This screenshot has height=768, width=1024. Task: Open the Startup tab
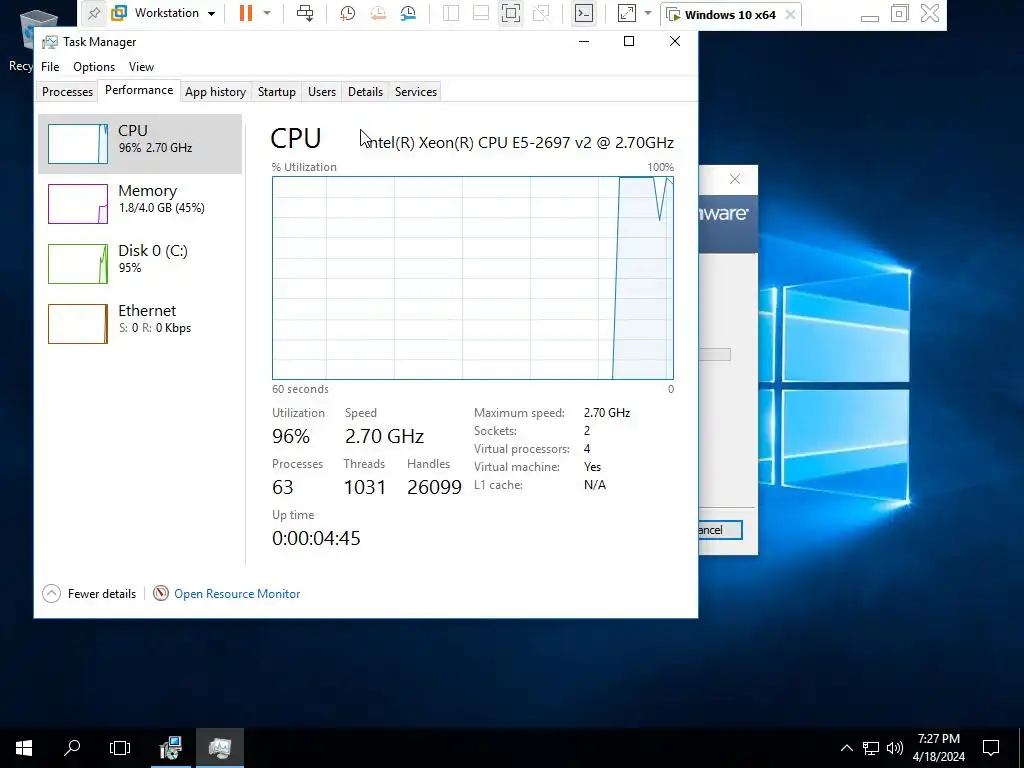(277, 92)
